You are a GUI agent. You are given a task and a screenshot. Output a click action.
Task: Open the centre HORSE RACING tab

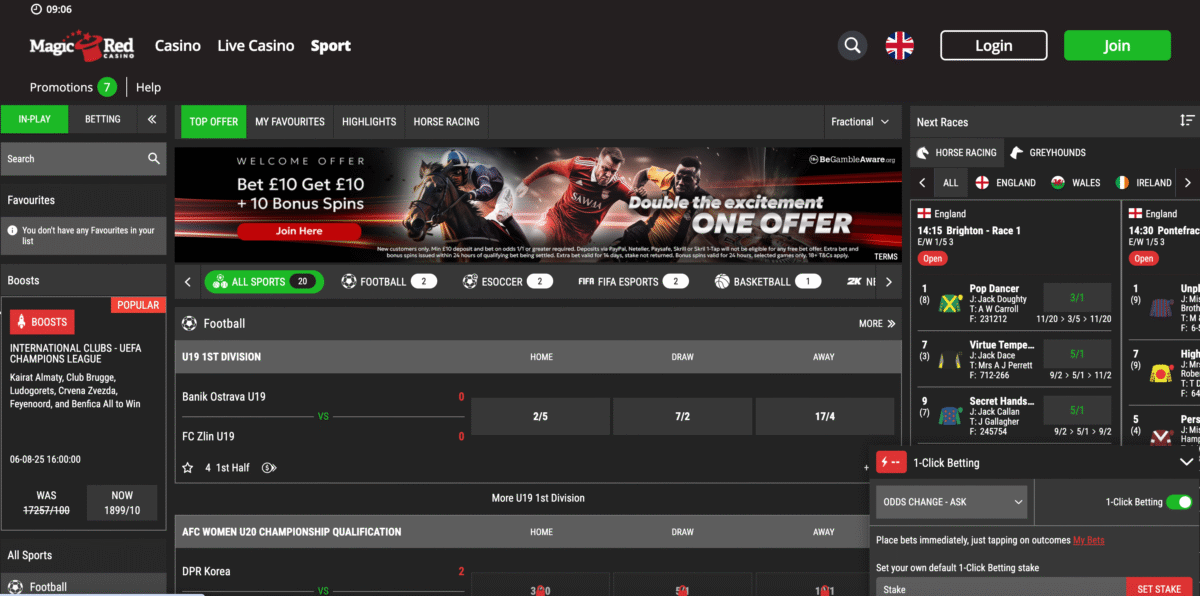coord(446,122)
